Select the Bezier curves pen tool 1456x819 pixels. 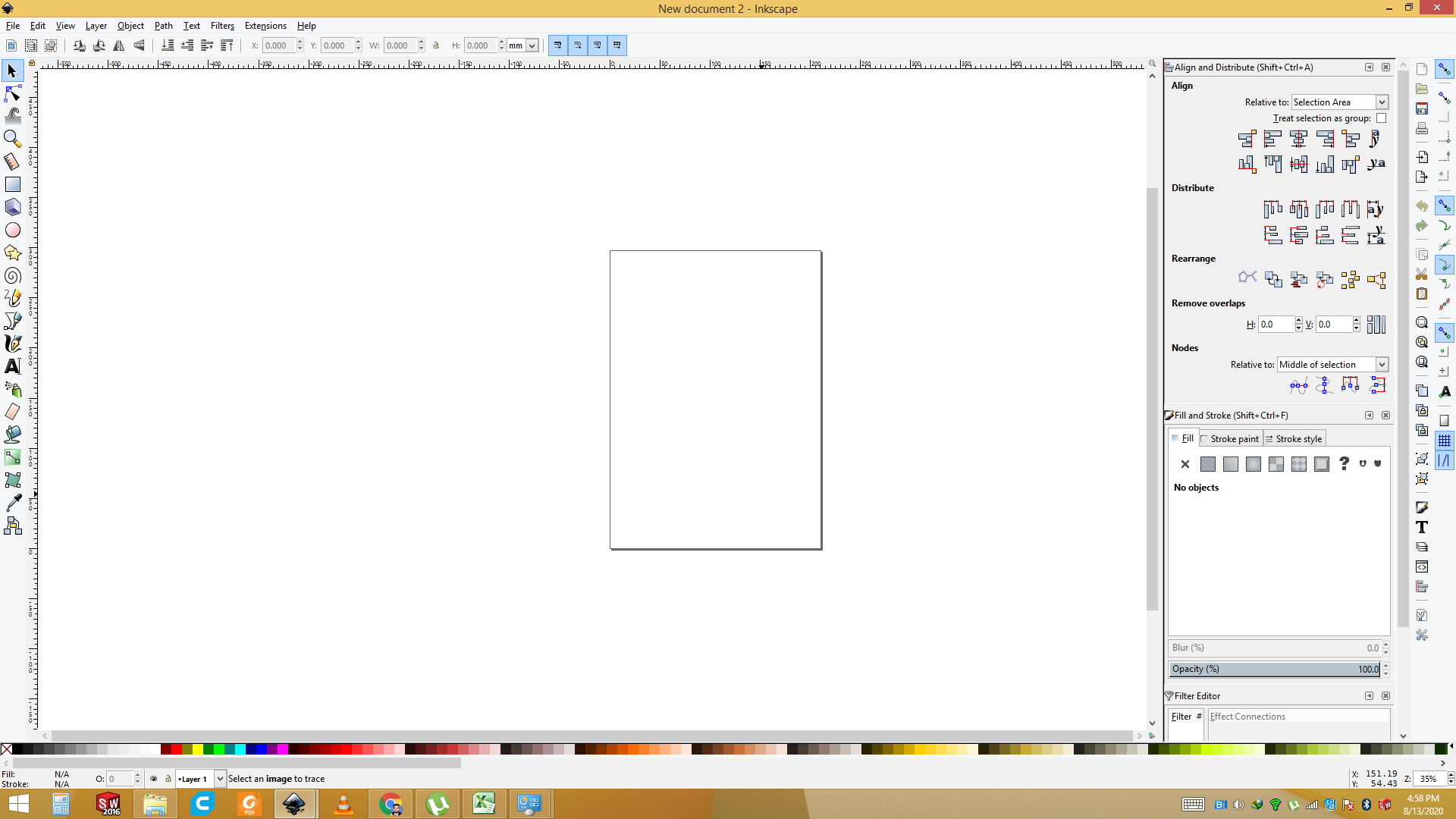13,321
